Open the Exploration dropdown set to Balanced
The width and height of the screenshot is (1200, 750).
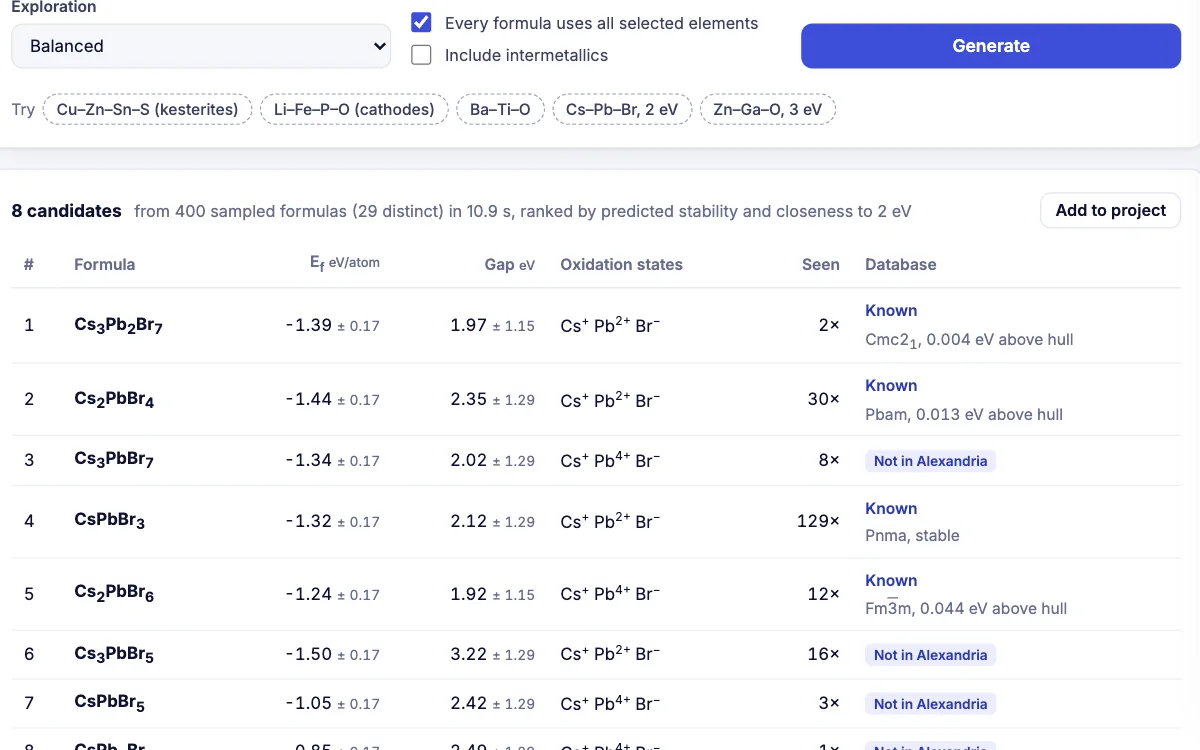201,46
